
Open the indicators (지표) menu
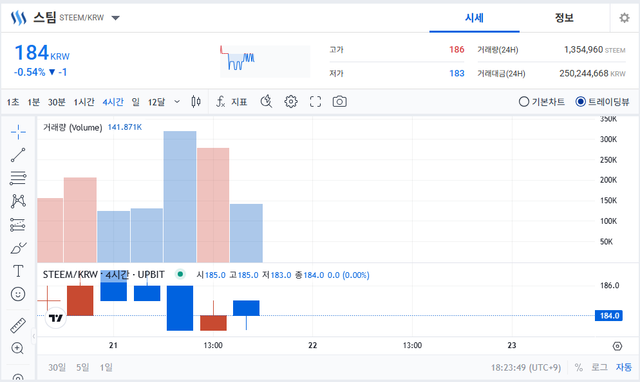click(232, 102)
